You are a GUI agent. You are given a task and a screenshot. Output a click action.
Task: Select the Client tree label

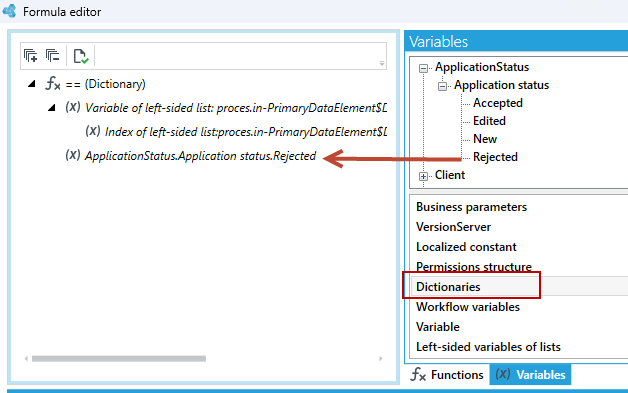coord(450,175)
